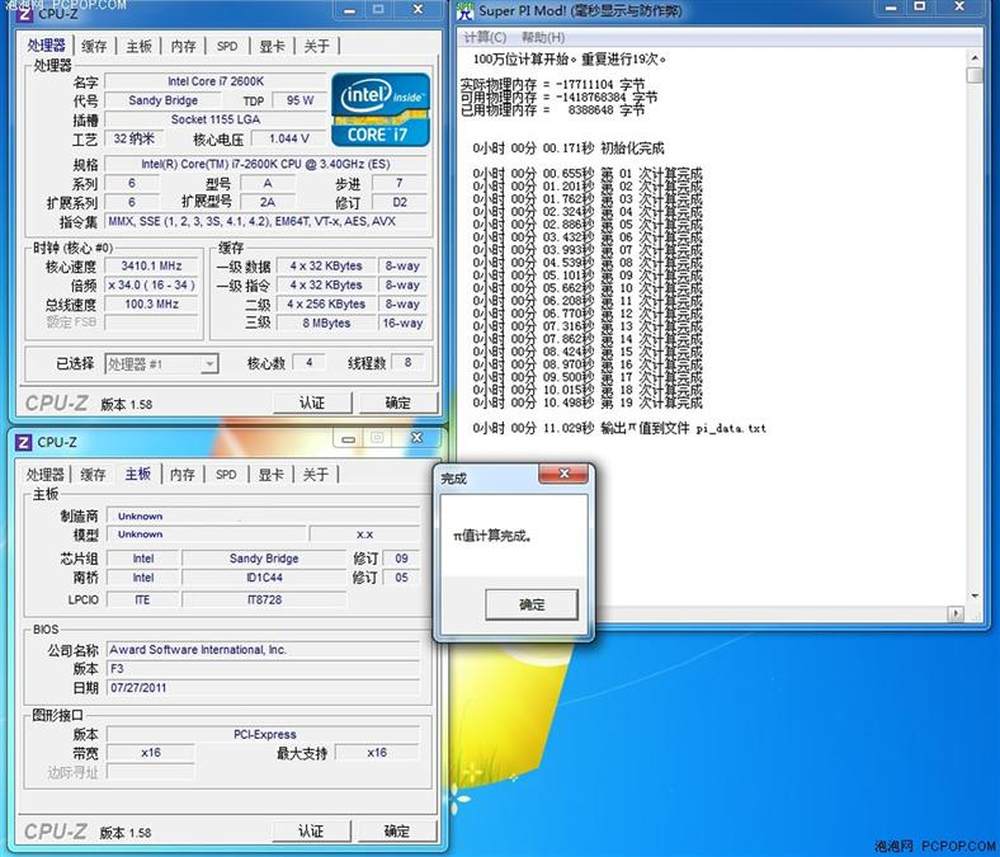Click the Super PI vertical scrollbar thumb
The width and height of the screenshot is (1000, 857).
coord(975,75)
